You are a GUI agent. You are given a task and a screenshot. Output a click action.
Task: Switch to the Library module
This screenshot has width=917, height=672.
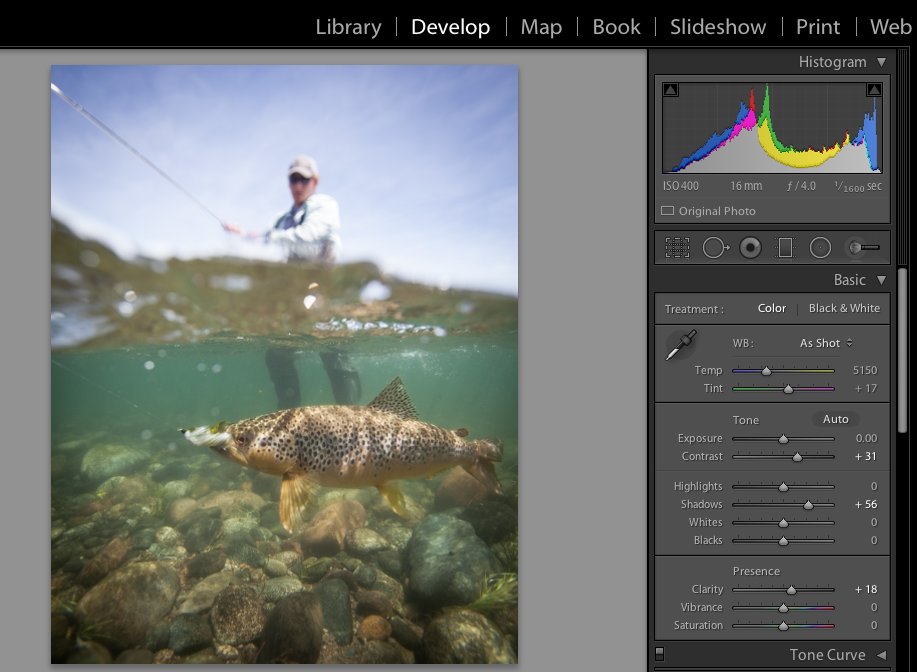click(x=349, y=27)
